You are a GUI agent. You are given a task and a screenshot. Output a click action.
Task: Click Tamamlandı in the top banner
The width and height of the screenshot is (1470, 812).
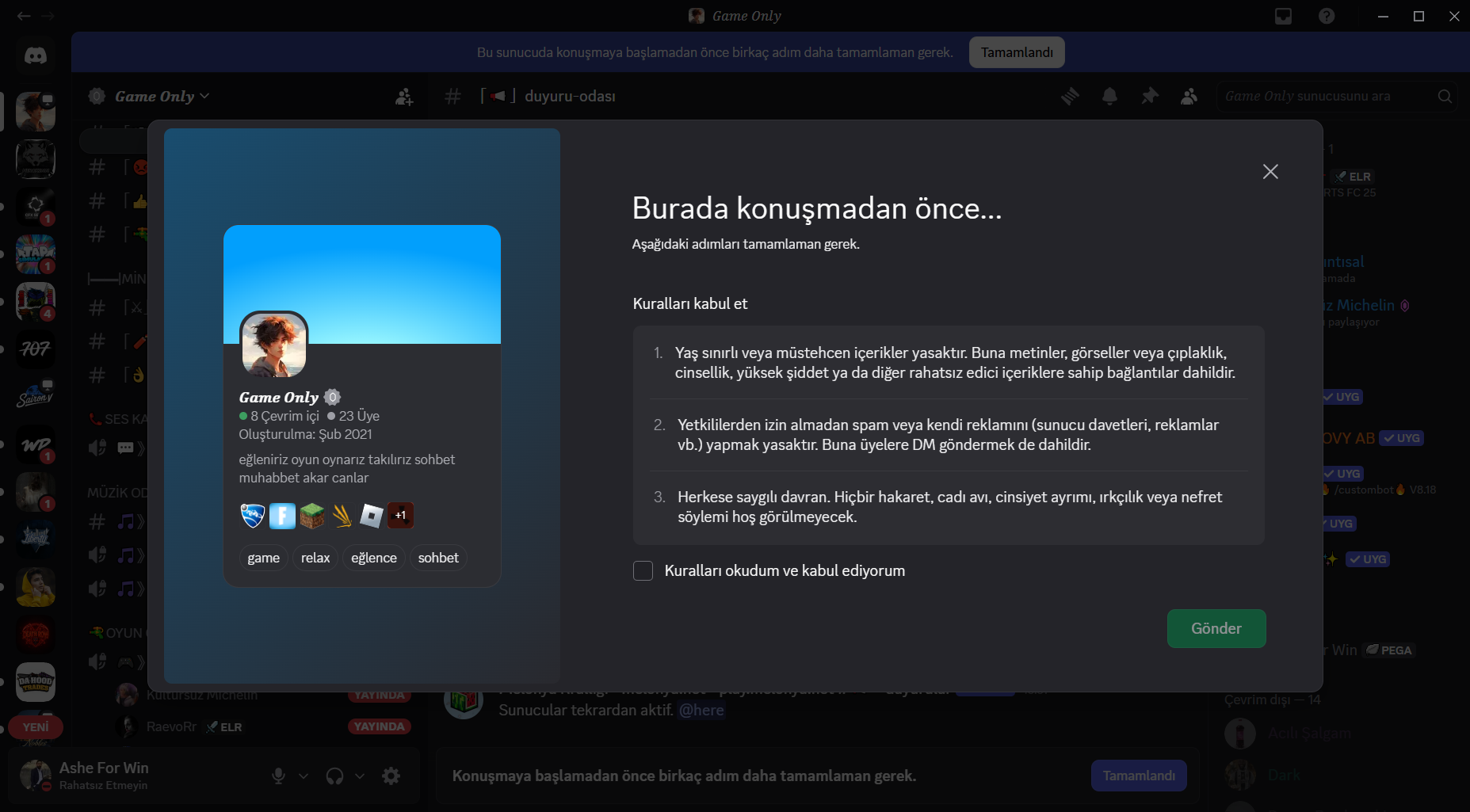coord(1017,52)
